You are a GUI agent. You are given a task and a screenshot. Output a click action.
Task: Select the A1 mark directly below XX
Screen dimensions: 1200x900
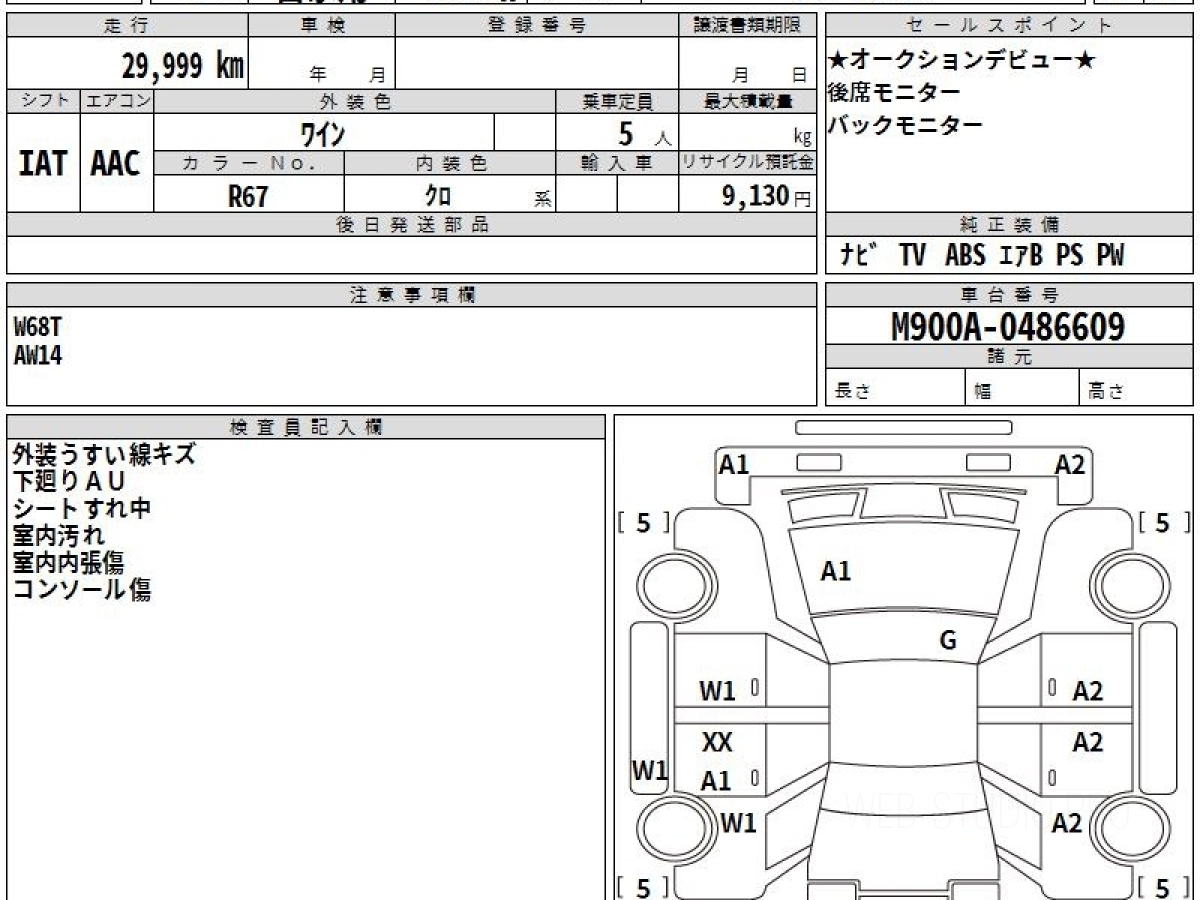(716, 781)
